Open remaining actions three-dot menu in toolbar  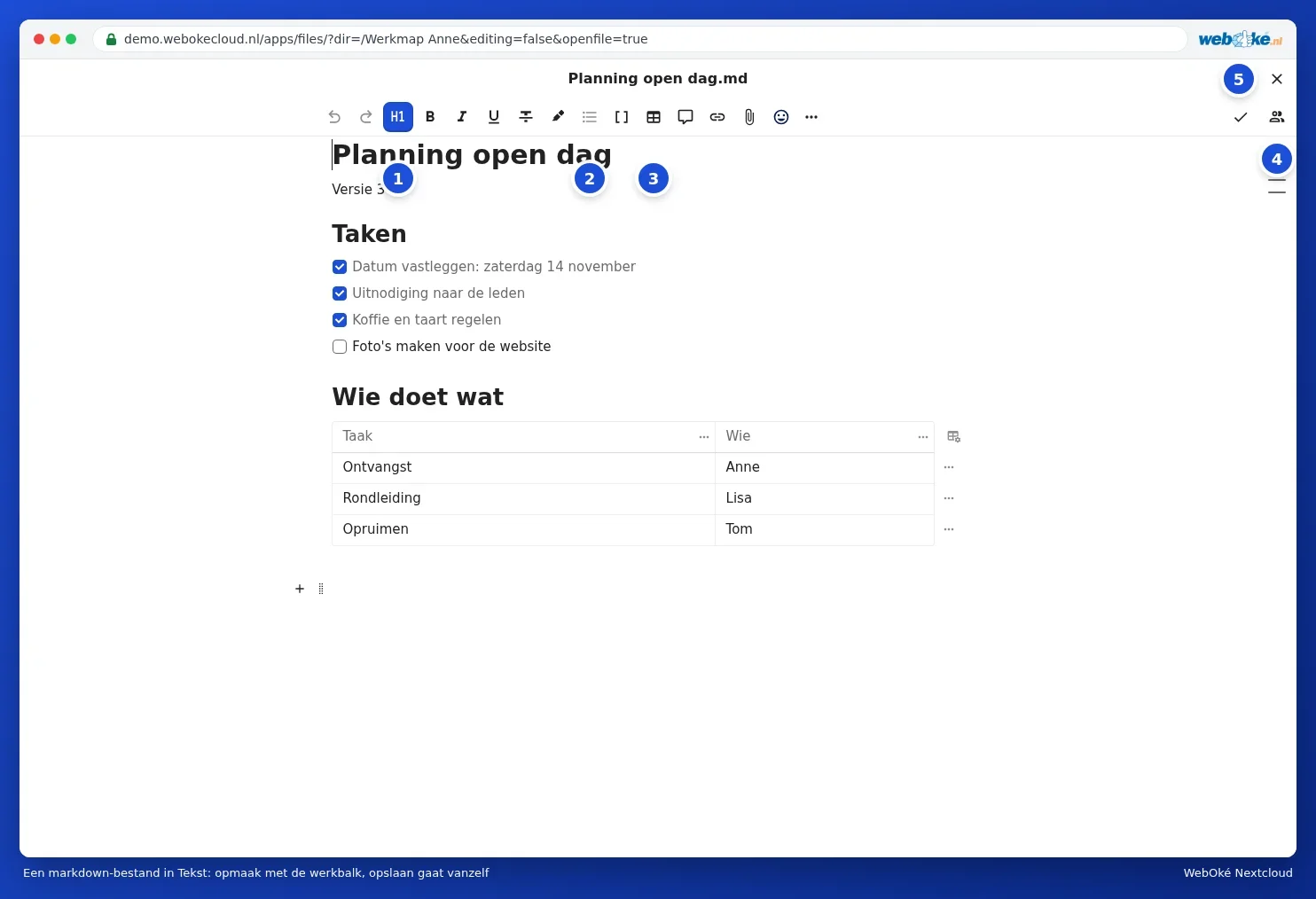[811, 117]
